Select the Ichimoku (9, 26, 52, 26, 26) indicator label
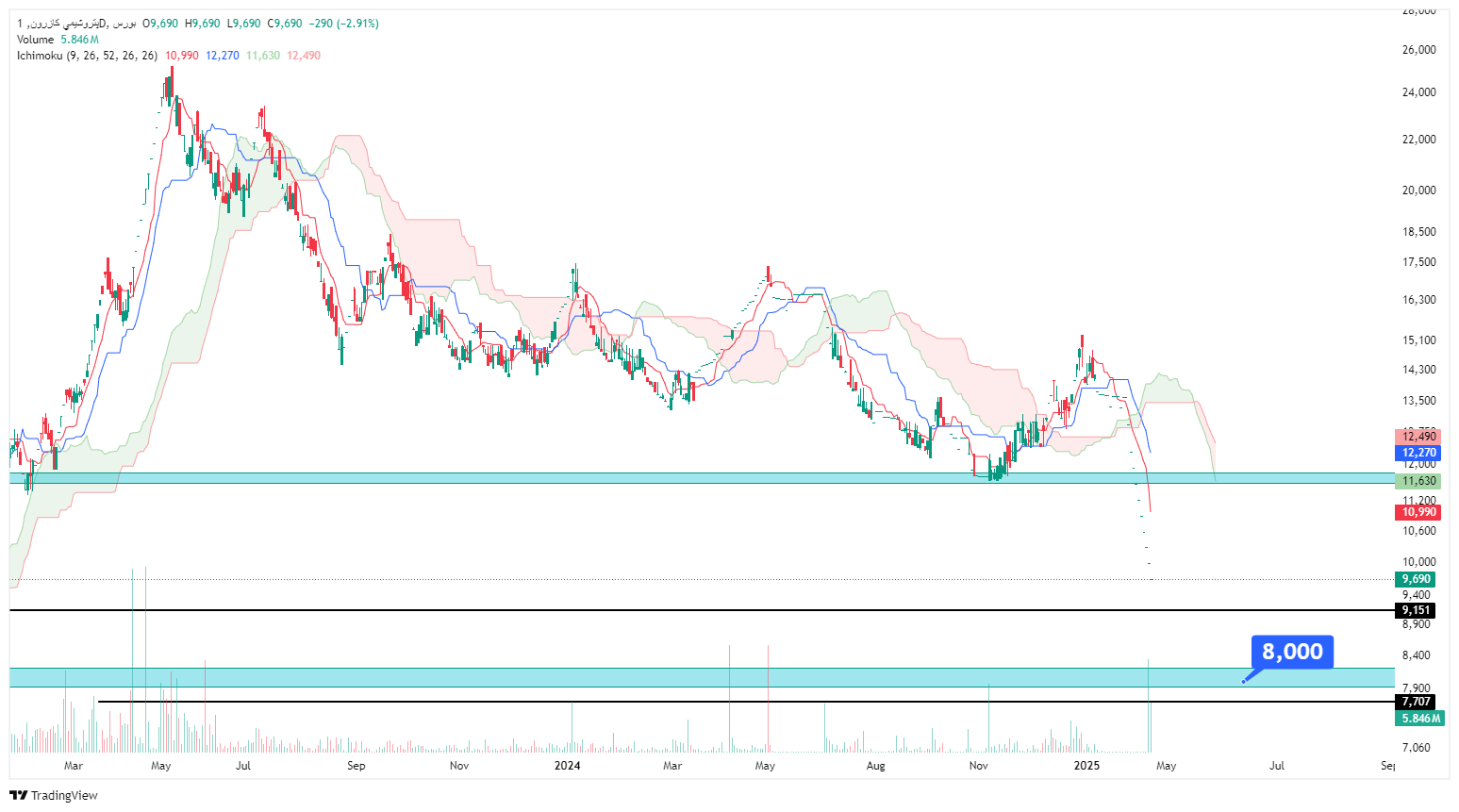The image size is (1459, 812). pyautogui.click(x=88, y=56)
